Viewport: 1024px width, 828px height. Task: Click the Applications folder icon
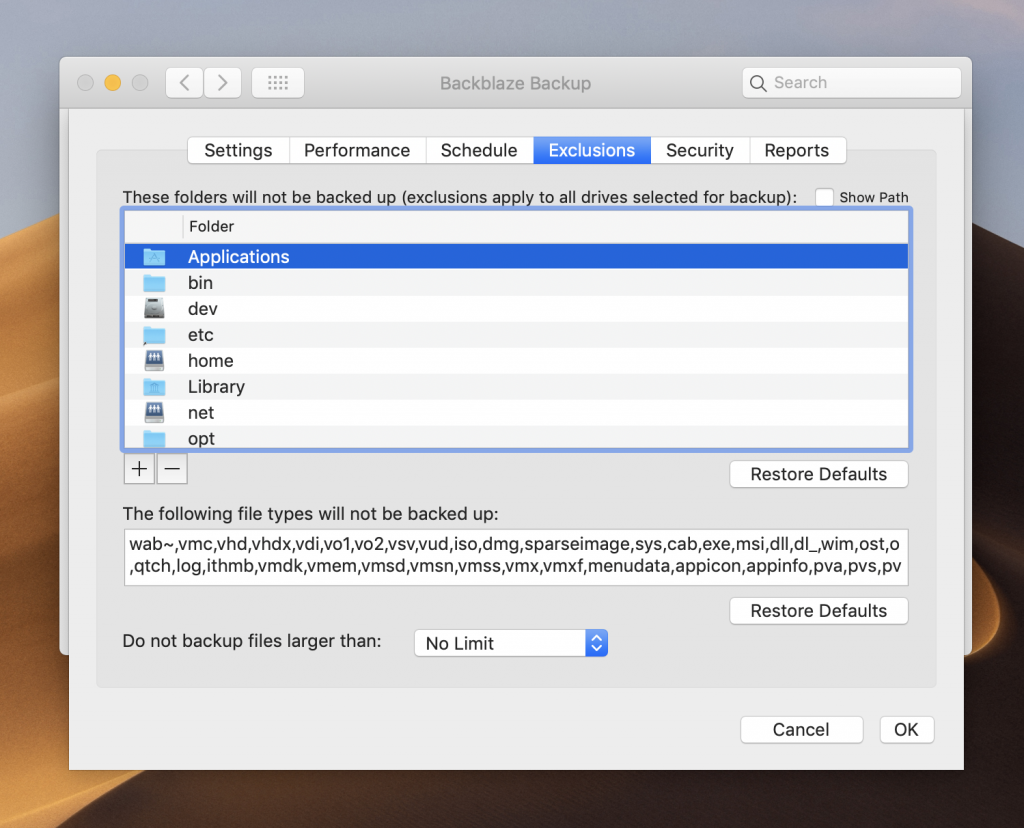pyautogui.click(x=154, y=257)
